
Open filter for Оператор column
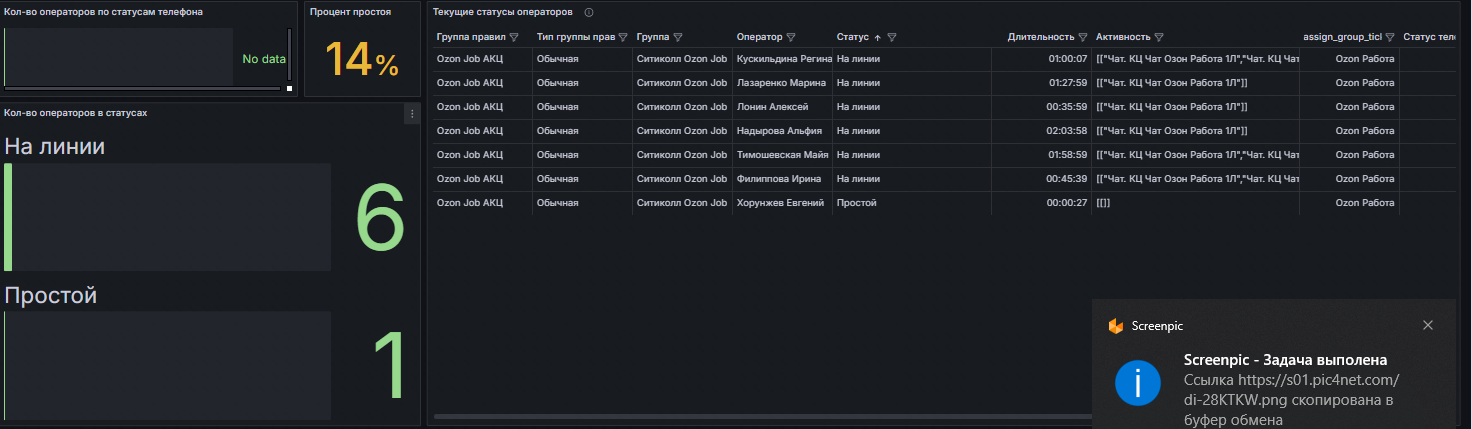(x=791, y=37)
